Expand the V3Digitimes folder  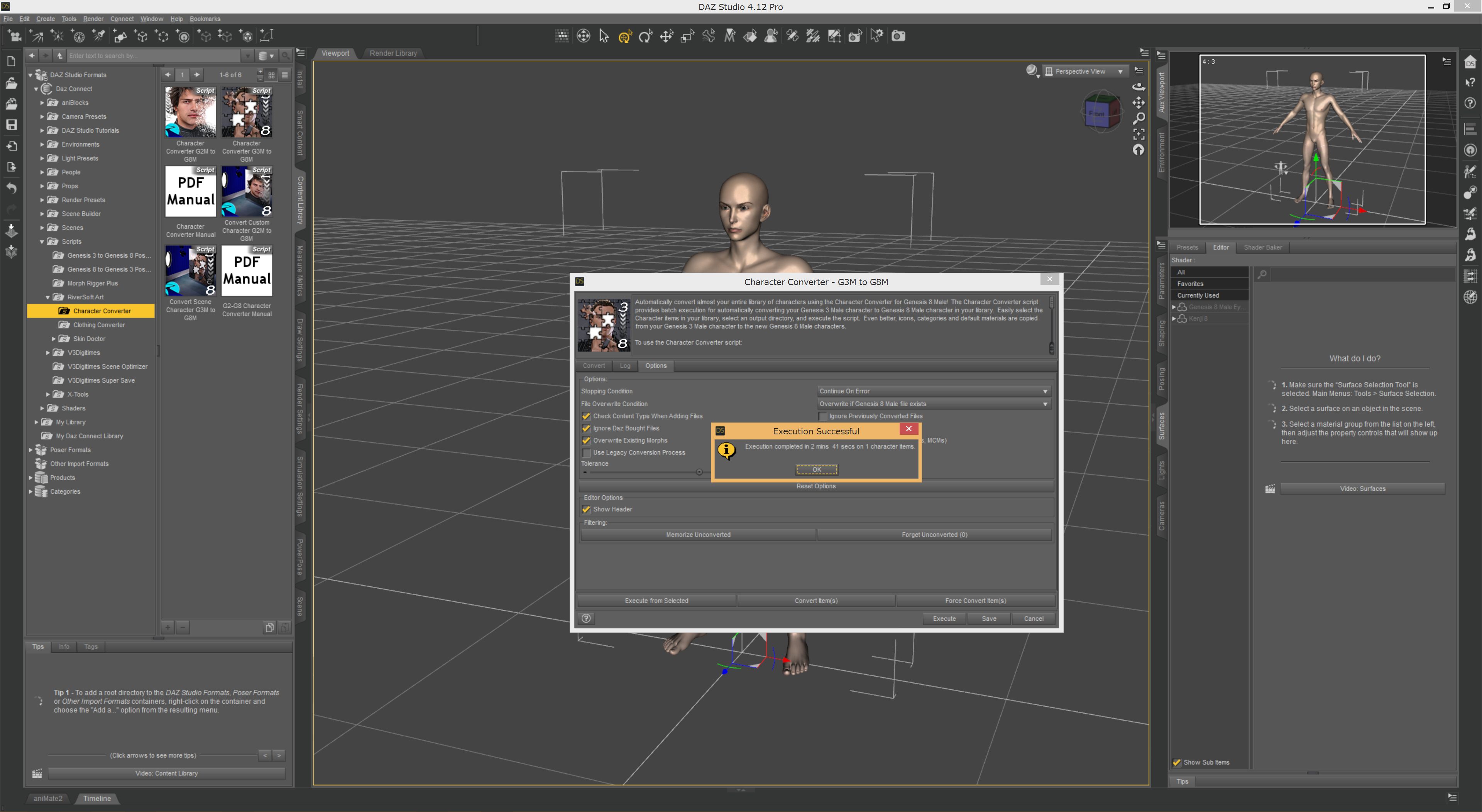point(48,353)
